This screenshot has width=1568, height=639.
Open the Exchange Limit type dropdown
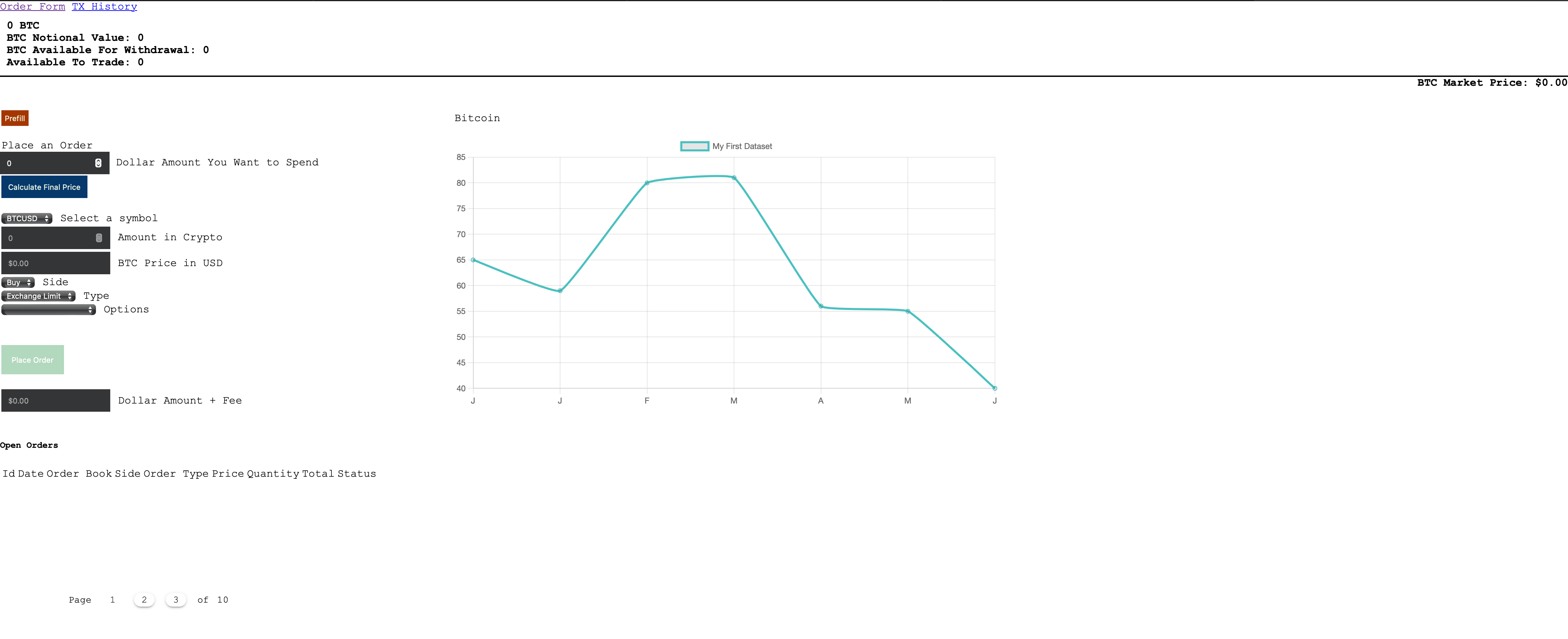coord(38,296)
